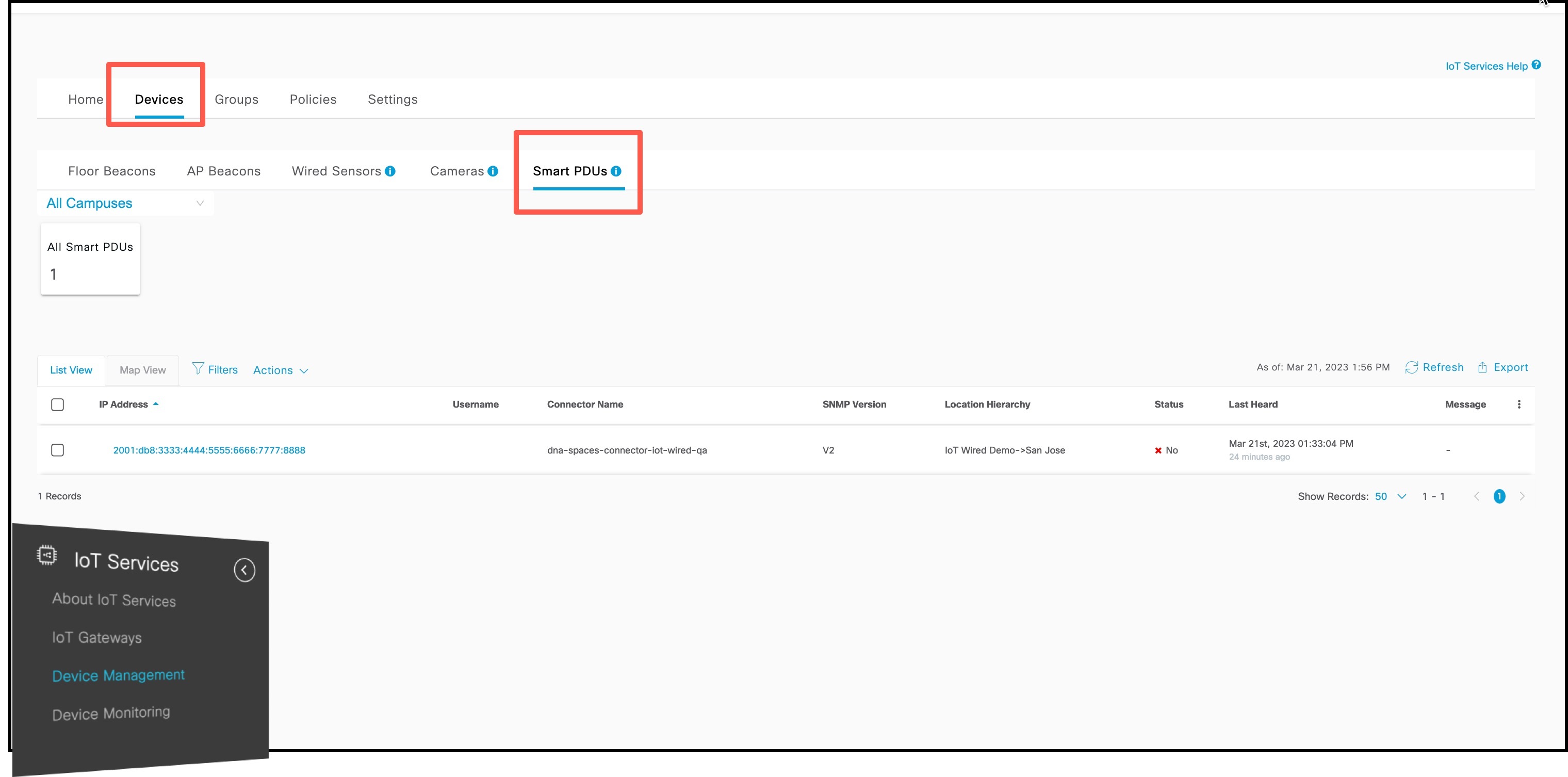Select the checkbox for the listed Smart PDU row

click(x=58, y=450)
